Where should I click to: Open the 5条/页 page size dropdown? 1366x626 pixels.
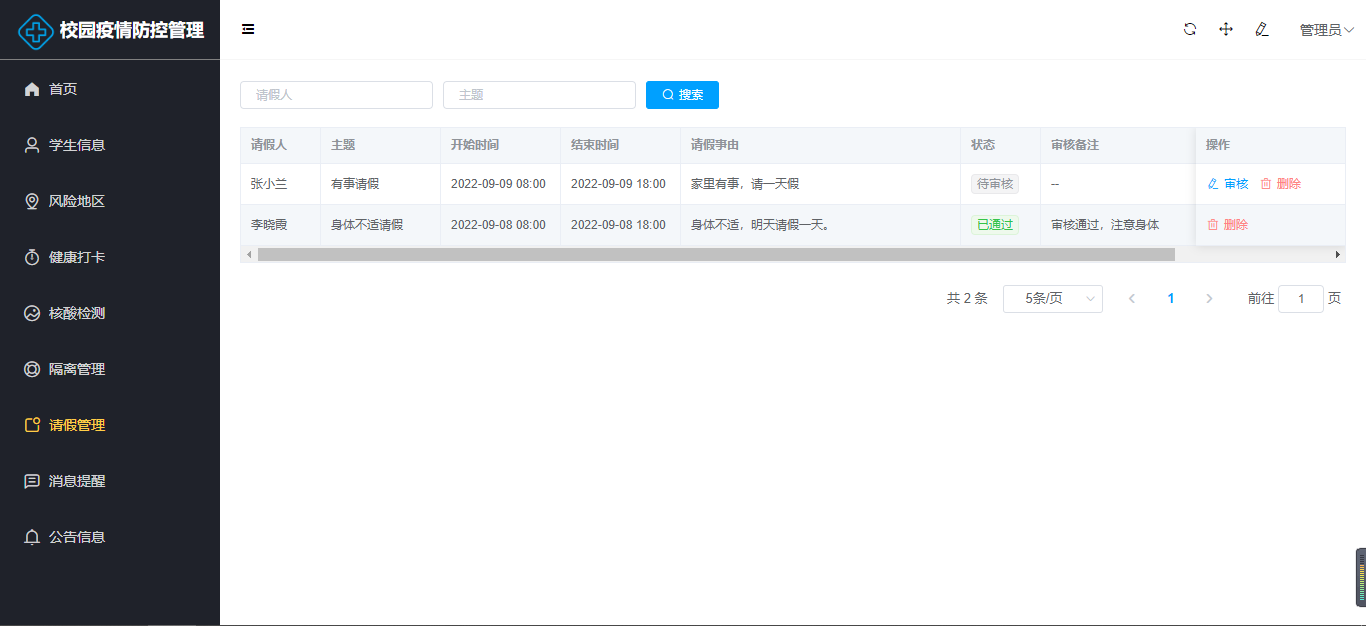click(1052, 299)
